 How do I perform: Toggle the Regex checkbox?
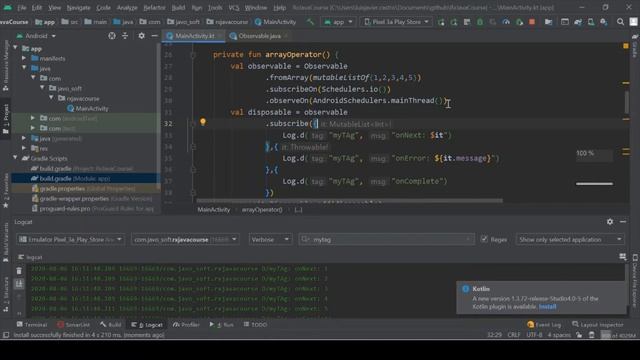click(x=484, y=239)
